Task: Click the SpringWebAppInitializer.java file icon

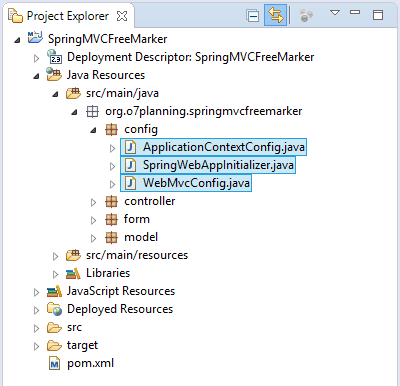Action: point(130,165)
